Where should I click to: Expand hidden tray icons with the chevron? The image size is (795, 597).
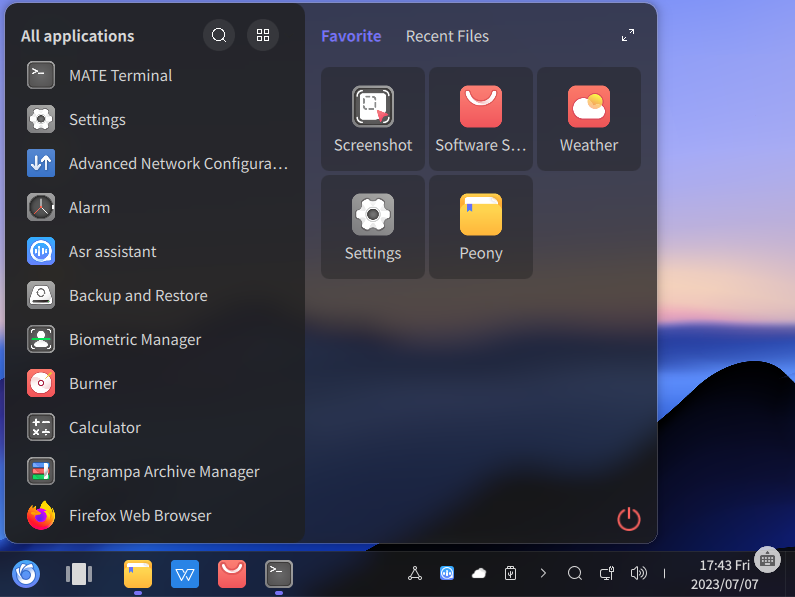point(543,573)
